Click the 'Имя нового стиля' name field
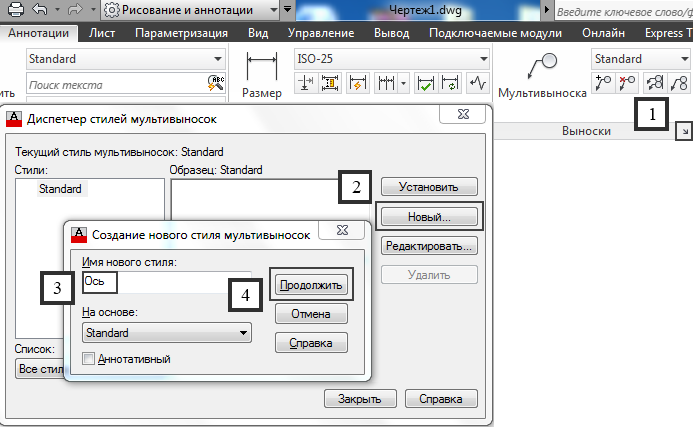Image resolution: width=694 pixels, height=428 pixels. point(167,282)
